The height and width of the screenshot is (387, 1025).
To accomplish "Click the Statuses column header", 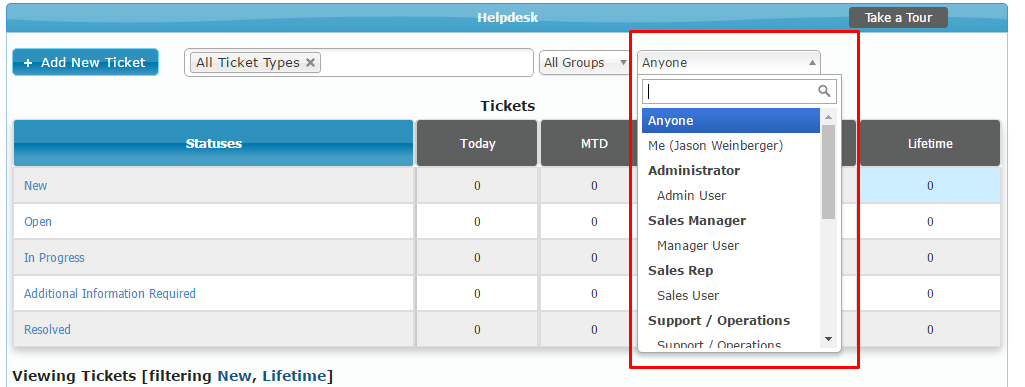I will click(214, 143).
